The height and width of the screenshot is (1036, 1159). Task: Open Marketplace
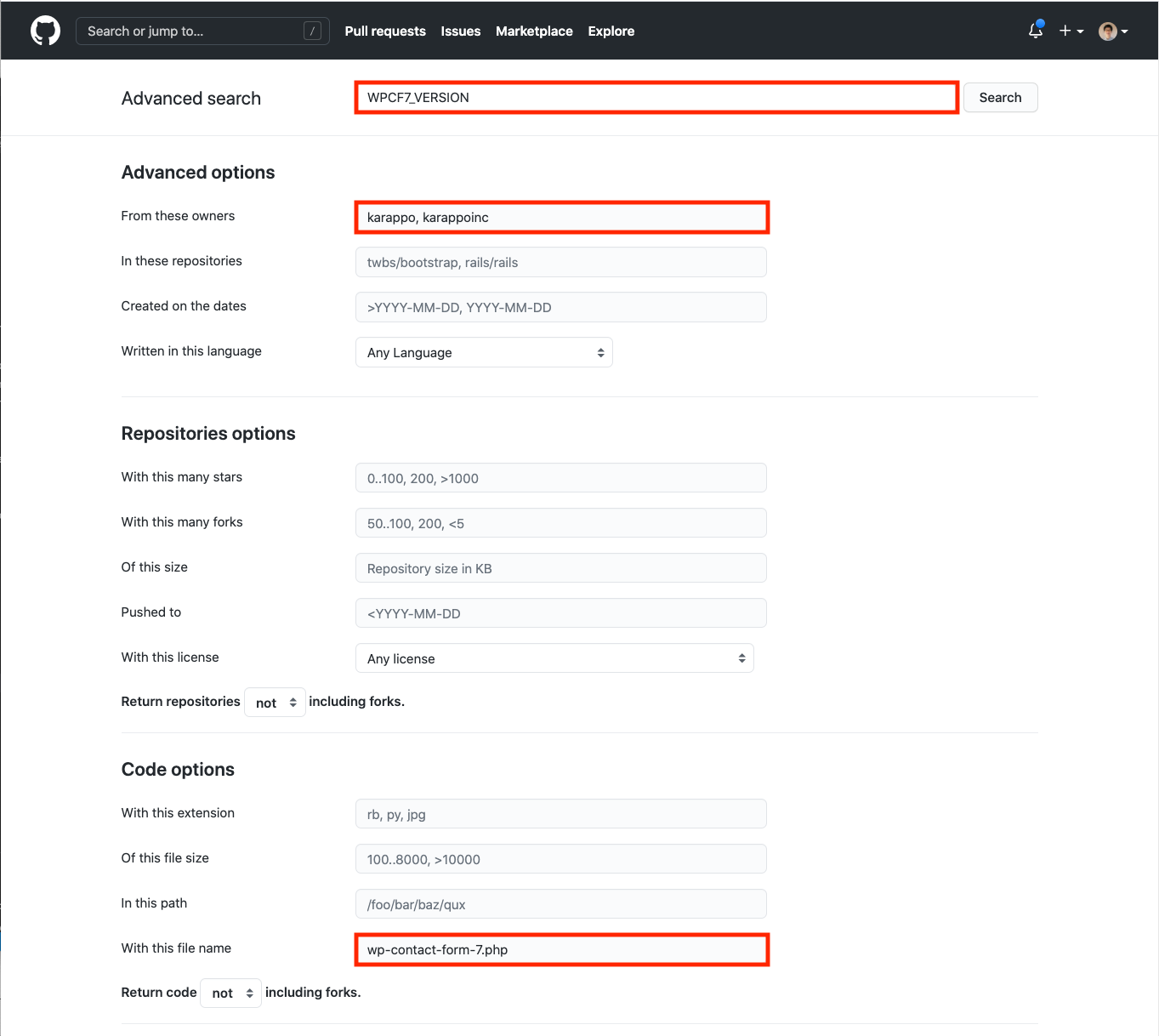tap(534, 31)
